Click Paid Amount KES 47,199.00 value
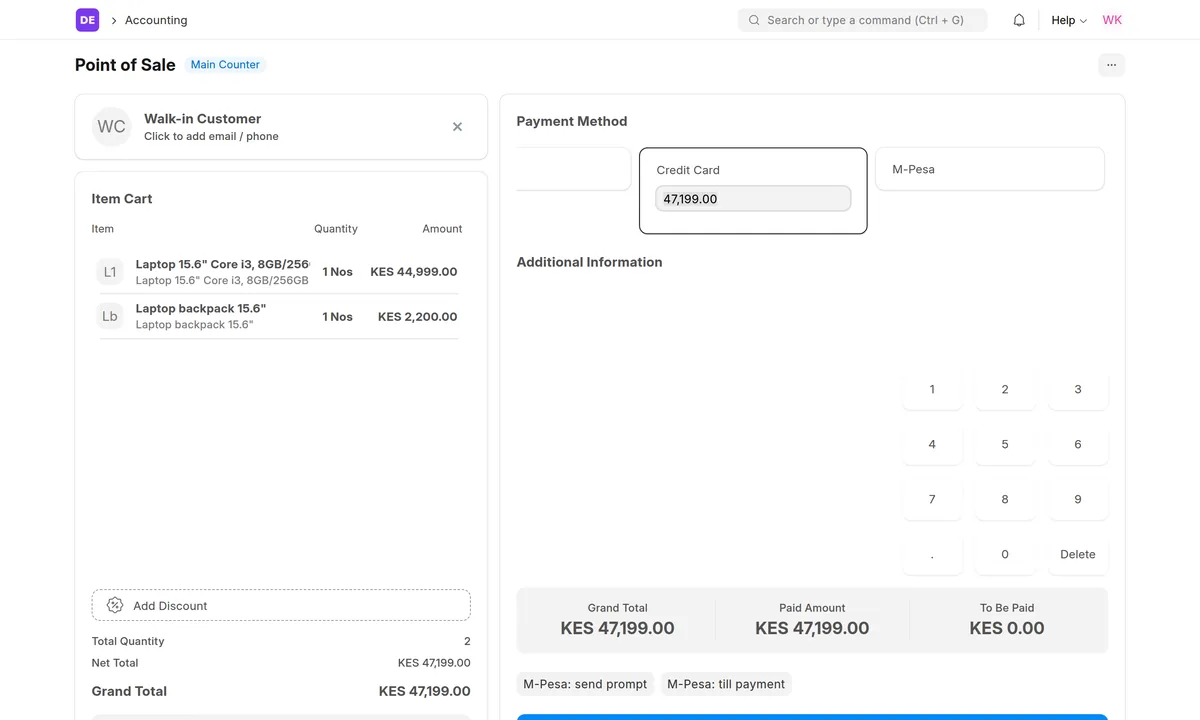Image resolution: width=1200 pixels, height=720 pixels. [x=812, y=629]
